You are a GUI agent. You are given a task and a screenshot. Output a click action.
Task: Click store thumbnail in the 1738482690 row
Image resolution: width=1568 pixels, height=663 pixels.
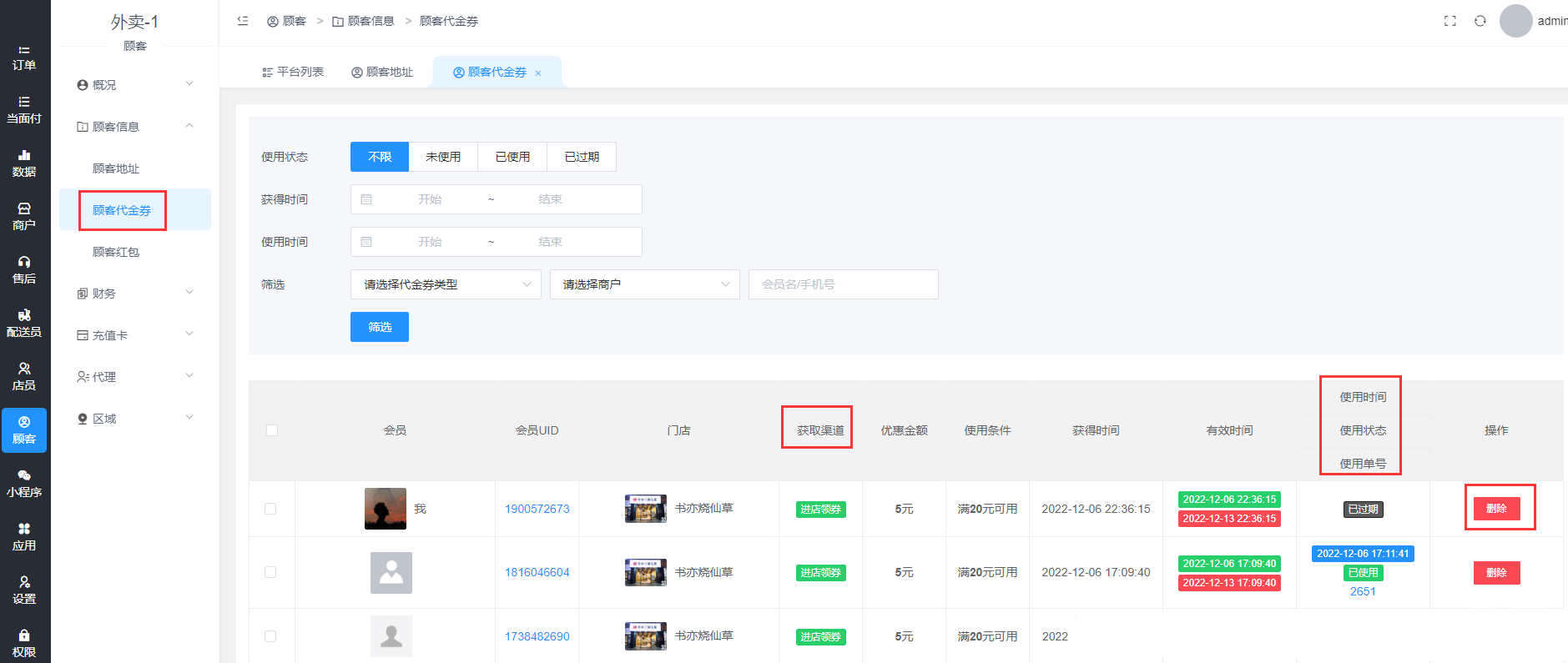coord(646,636)
